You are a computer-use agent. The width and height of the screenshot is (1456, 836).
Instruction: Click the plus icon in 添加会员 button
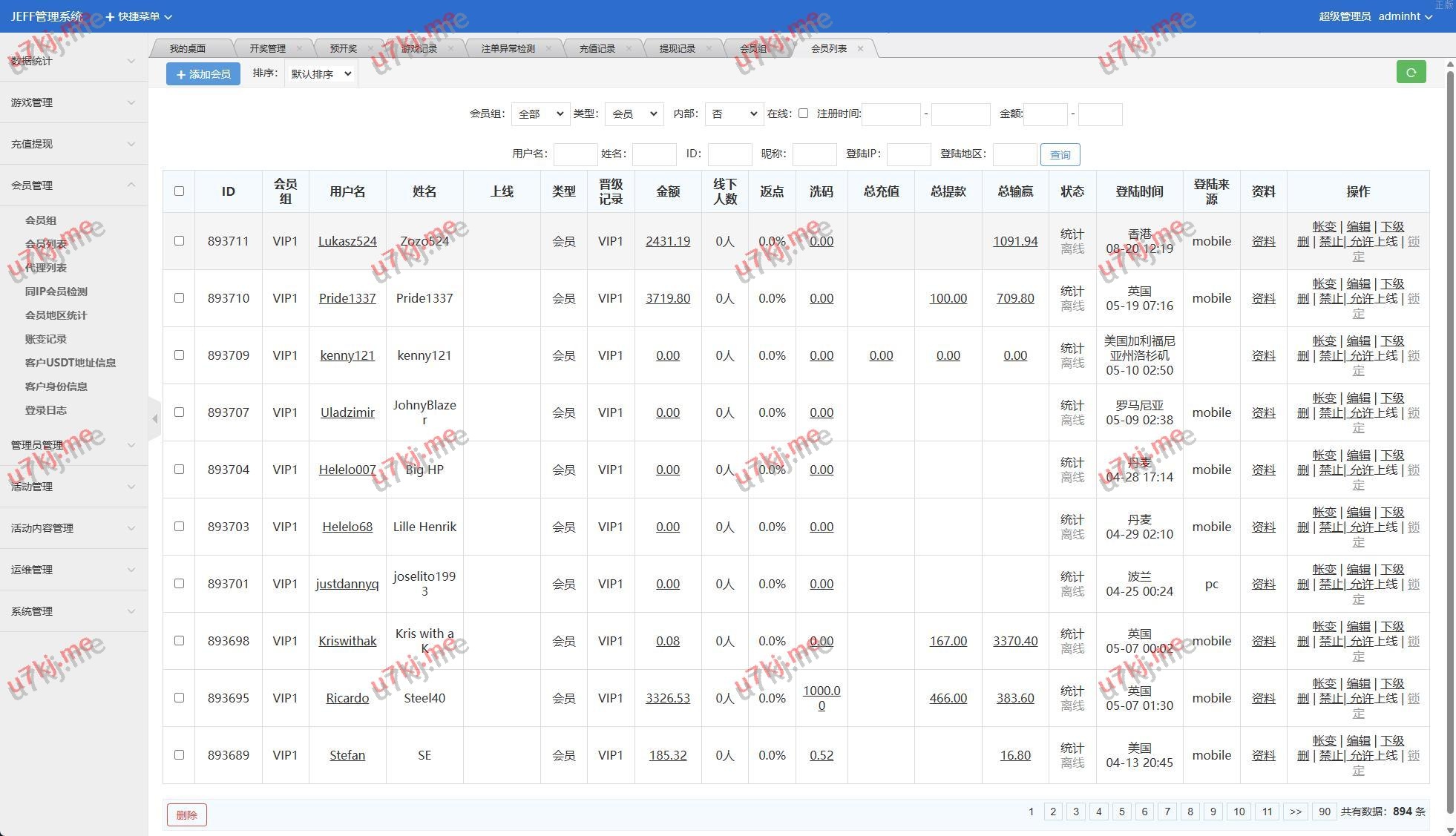(181, 74)
